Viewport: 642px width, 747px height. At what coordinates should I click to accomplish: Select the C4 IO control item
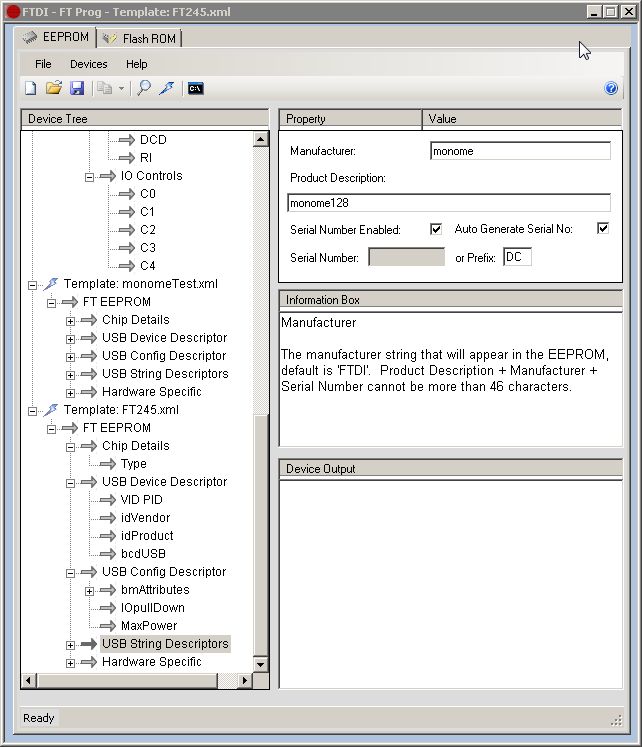[148, 266]
